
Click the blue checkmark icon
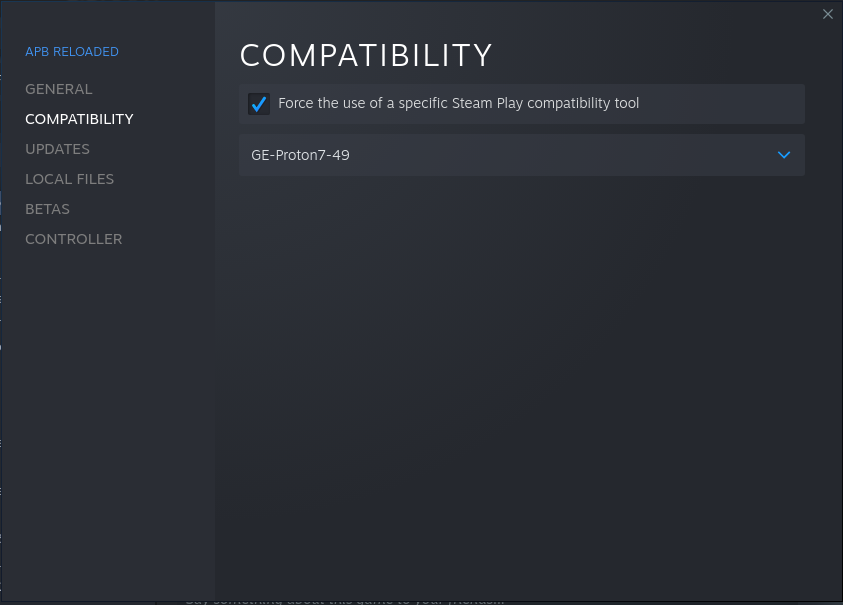click(x=259, y=103)
